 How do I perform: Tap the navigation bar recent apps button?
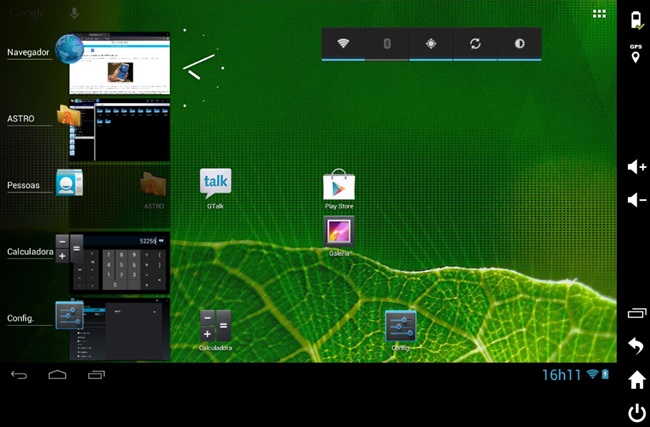[96, 375]
